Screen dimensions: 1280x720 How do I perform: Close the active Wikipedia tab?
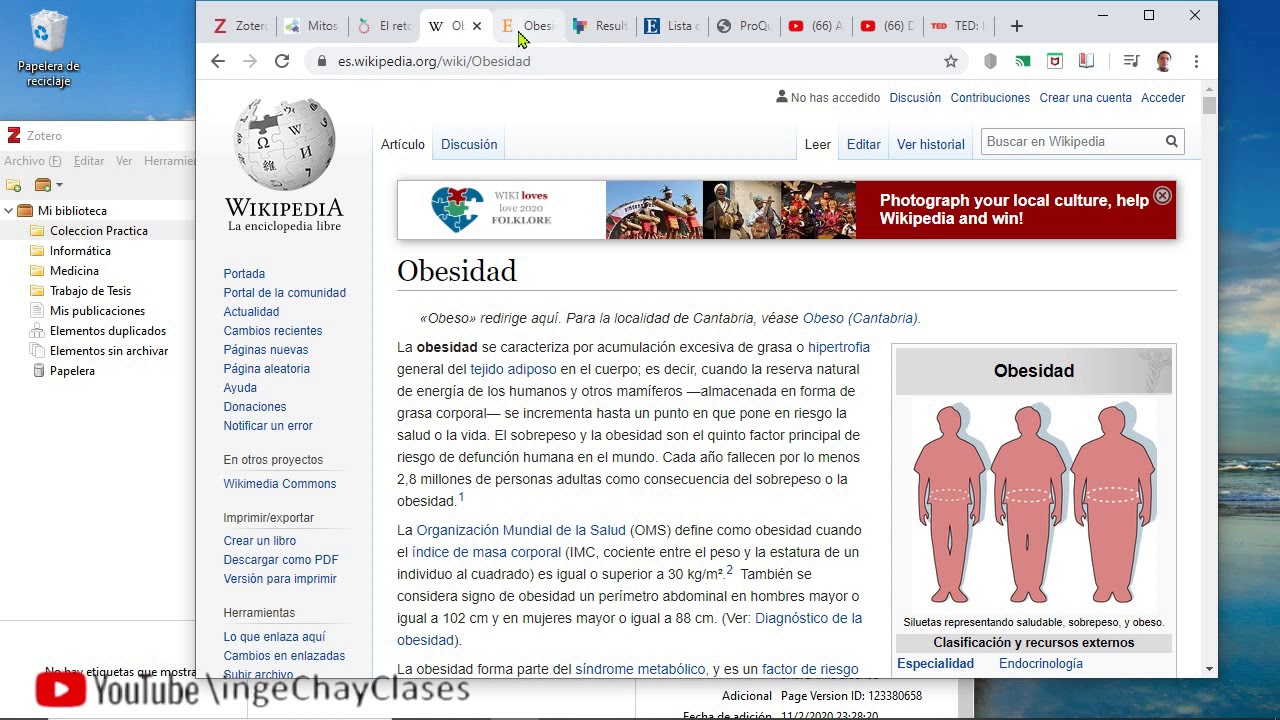[x=477, y=26]
